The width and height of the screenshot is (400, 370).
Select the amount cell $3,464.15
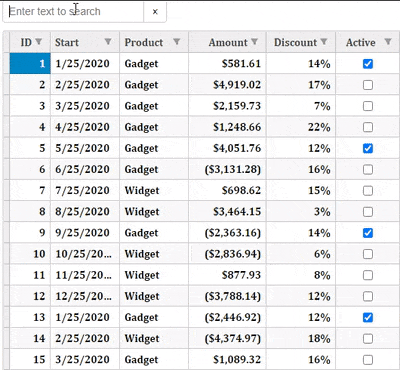[x=227, y=212]
